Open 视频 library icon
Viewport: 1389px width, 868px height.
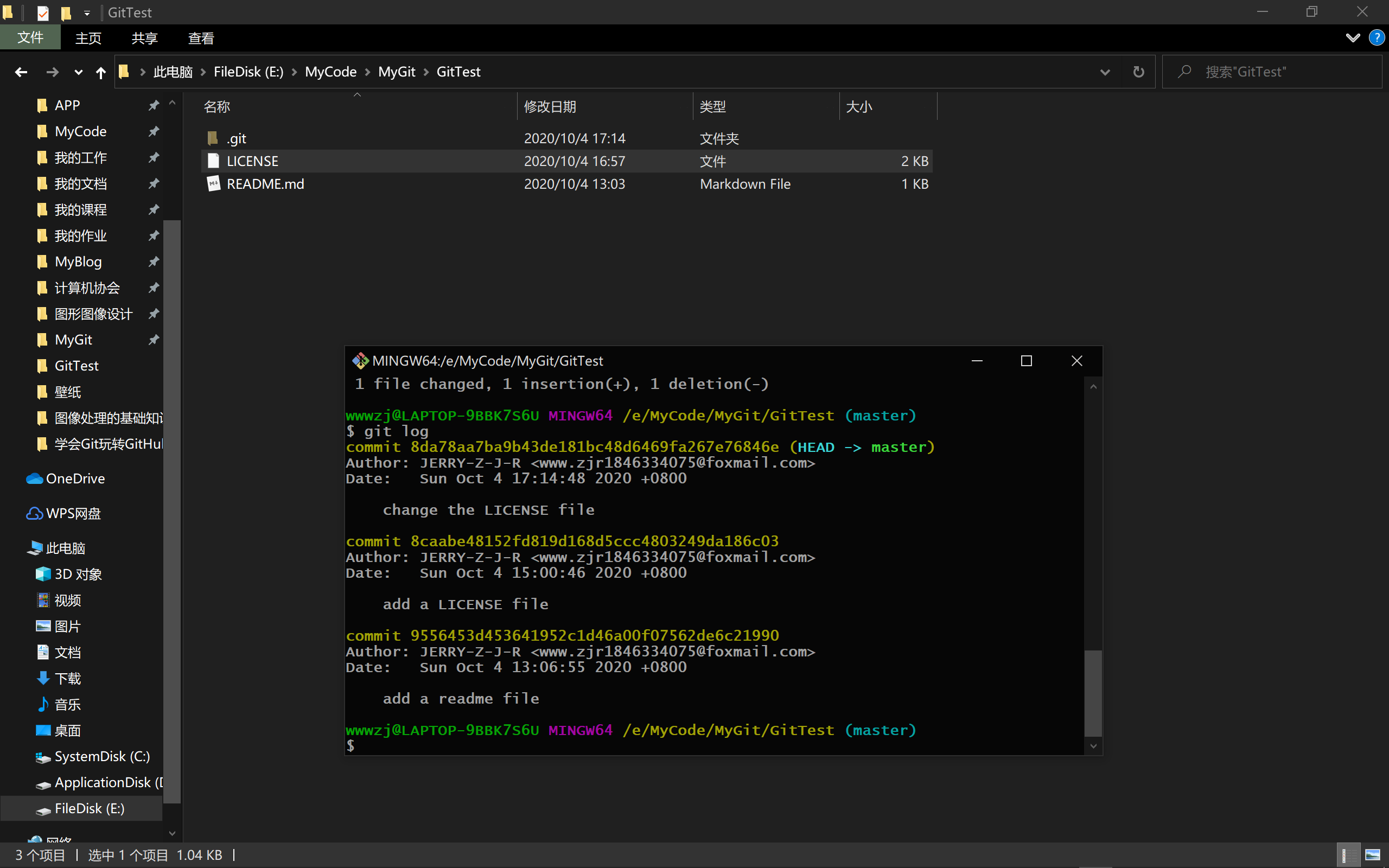pyautogui.click(x=43, y=600)
